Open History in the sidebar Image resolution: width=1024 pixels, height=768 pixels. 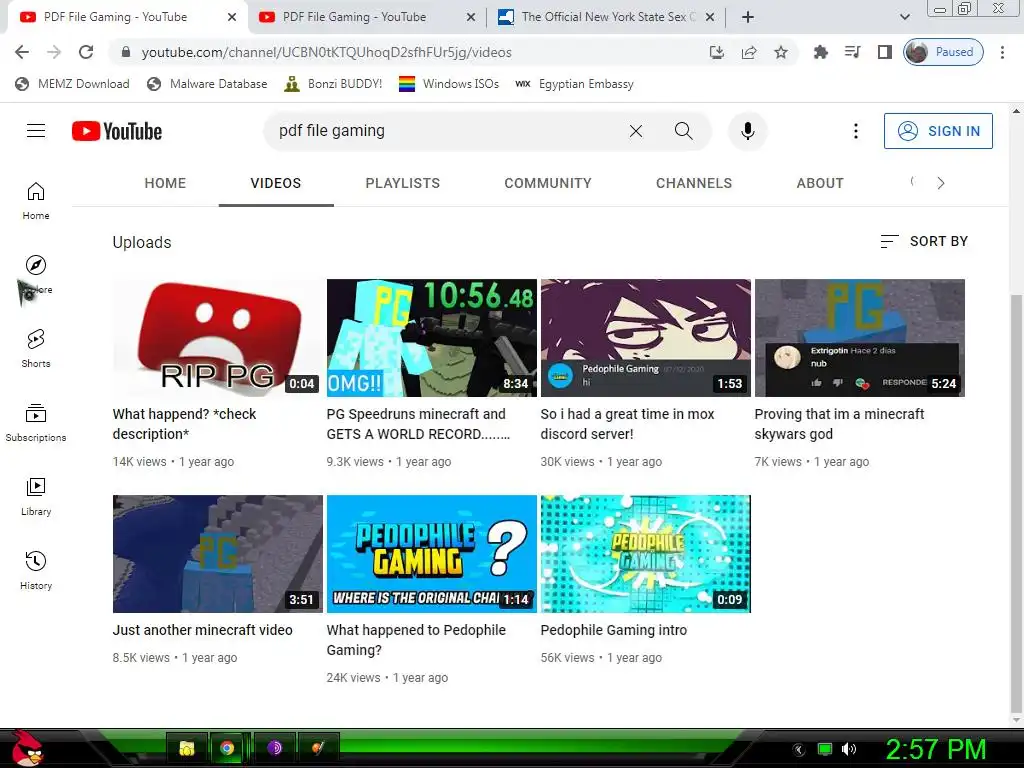tap(36, 571)
